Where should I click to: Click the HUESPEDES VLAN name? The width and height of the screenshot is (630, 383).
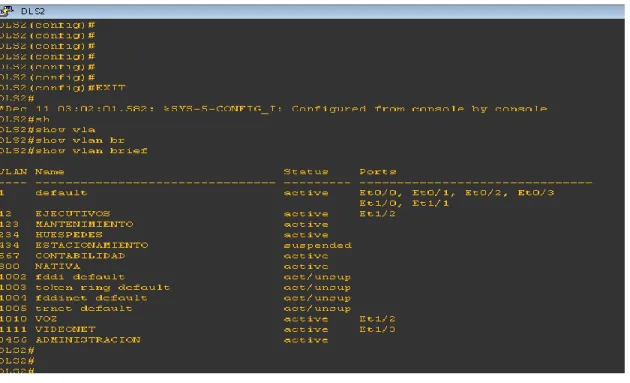69,234
